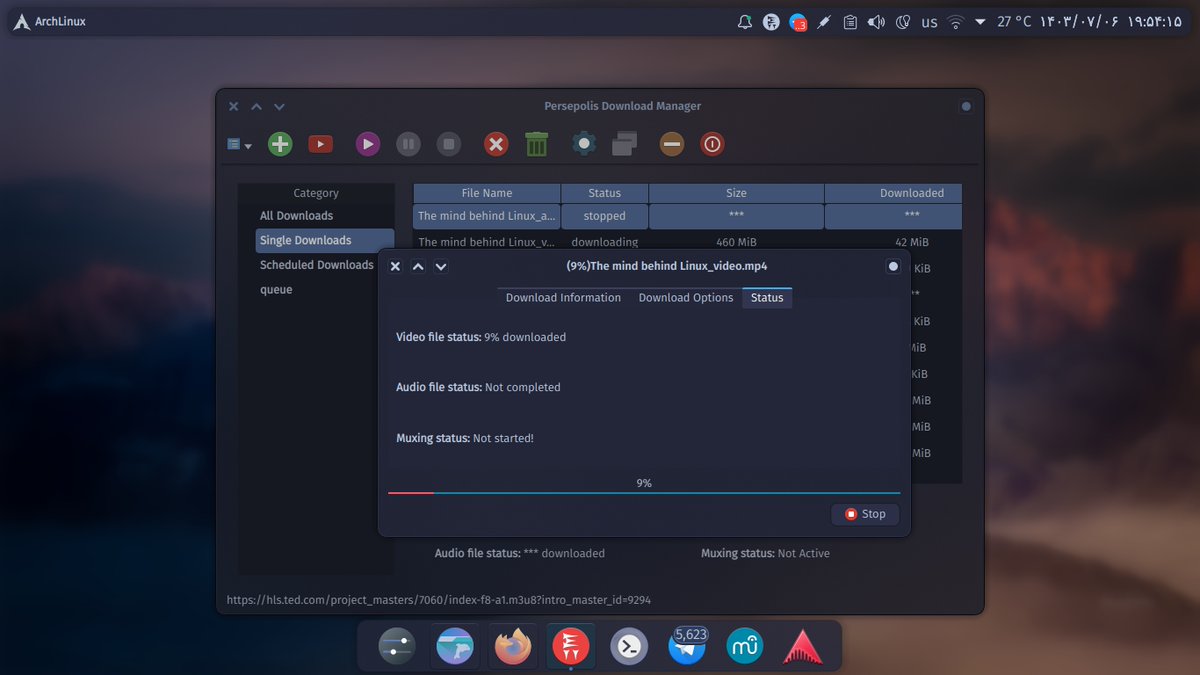Click the dialog's up-chevron title button

coord(418,266)
